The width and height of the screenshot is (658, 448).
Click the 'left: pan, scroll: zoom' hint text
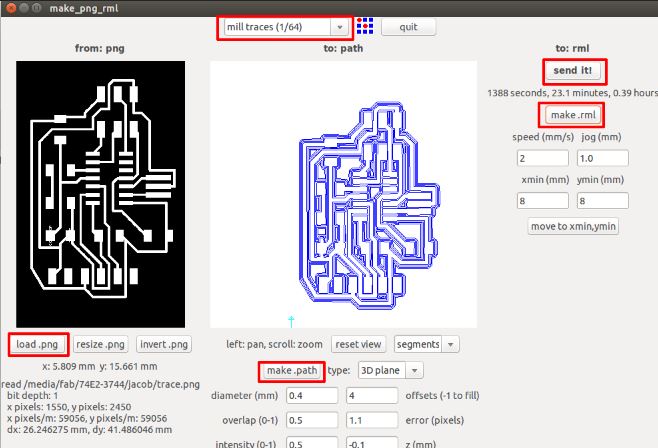(274, 344)
